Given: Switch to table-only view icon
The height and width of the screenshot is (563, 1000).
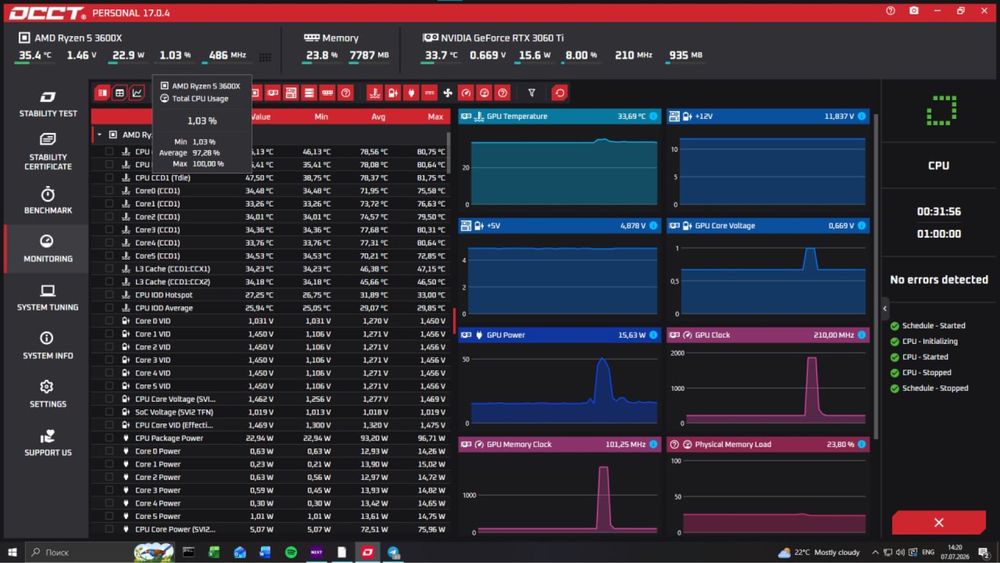Looking at the screenshot, I should tap(119, 93).
